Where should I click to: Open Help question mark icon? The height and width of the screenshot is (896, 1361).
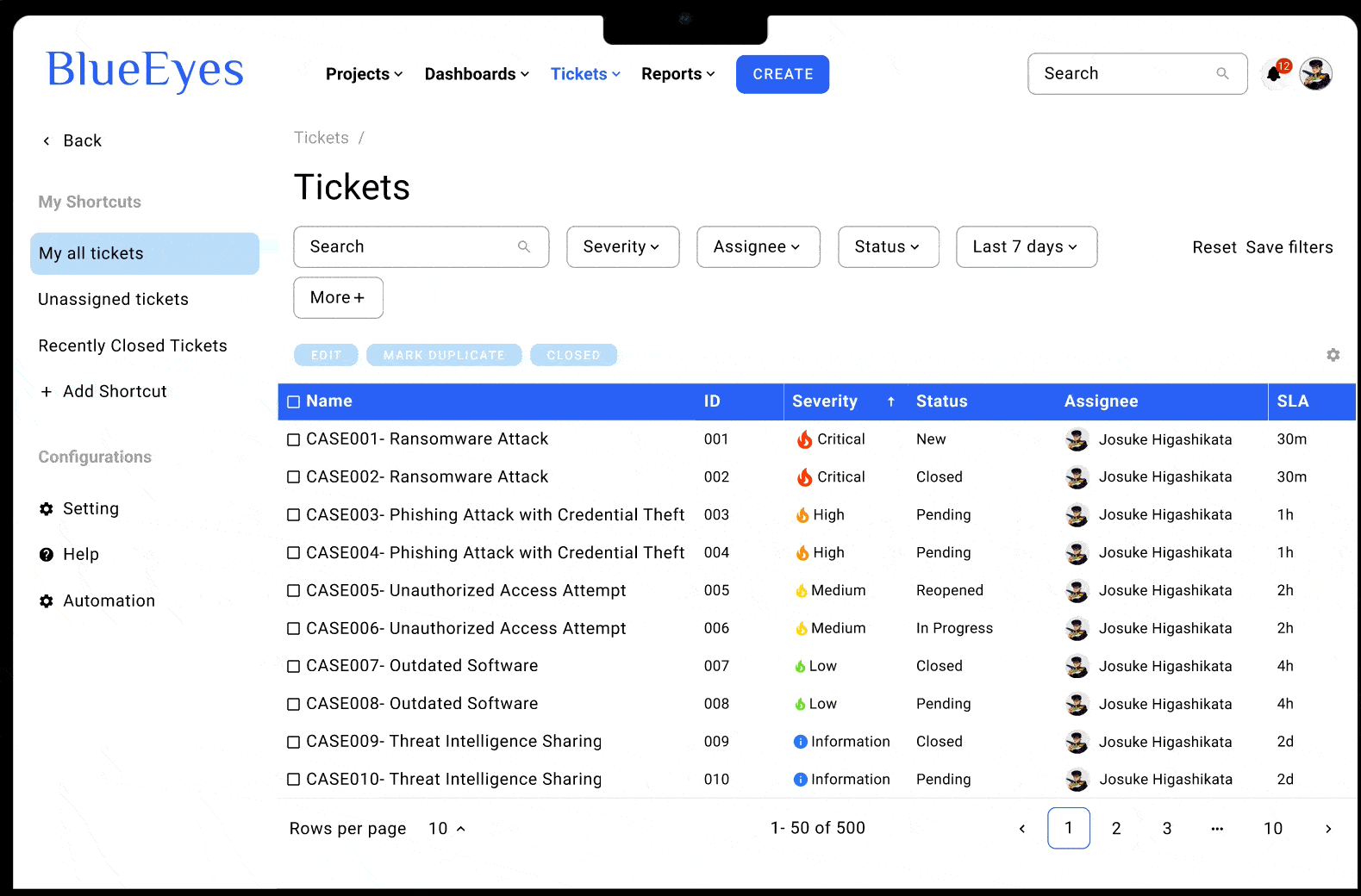[x=47, y=555]
